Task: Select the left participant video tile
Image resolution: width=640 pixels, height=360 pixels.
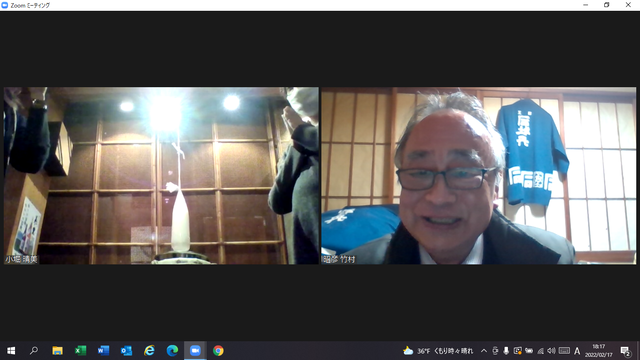Action: click(x=161, y=176)
